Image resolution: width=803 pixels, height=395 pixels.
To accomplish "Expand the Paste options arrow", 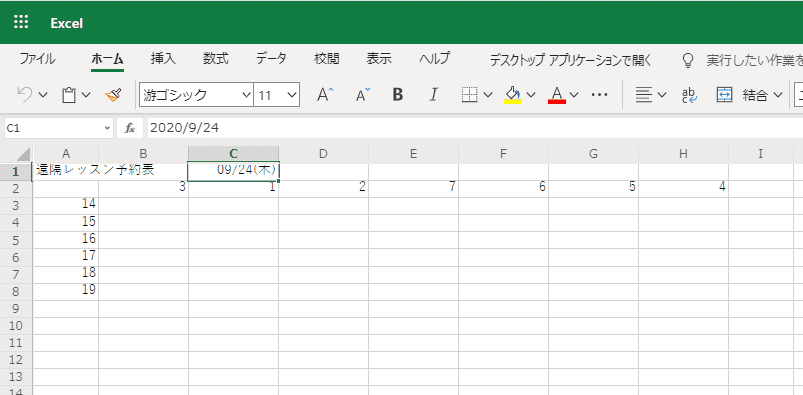I will pyautogui.click(x=86, y=95).
